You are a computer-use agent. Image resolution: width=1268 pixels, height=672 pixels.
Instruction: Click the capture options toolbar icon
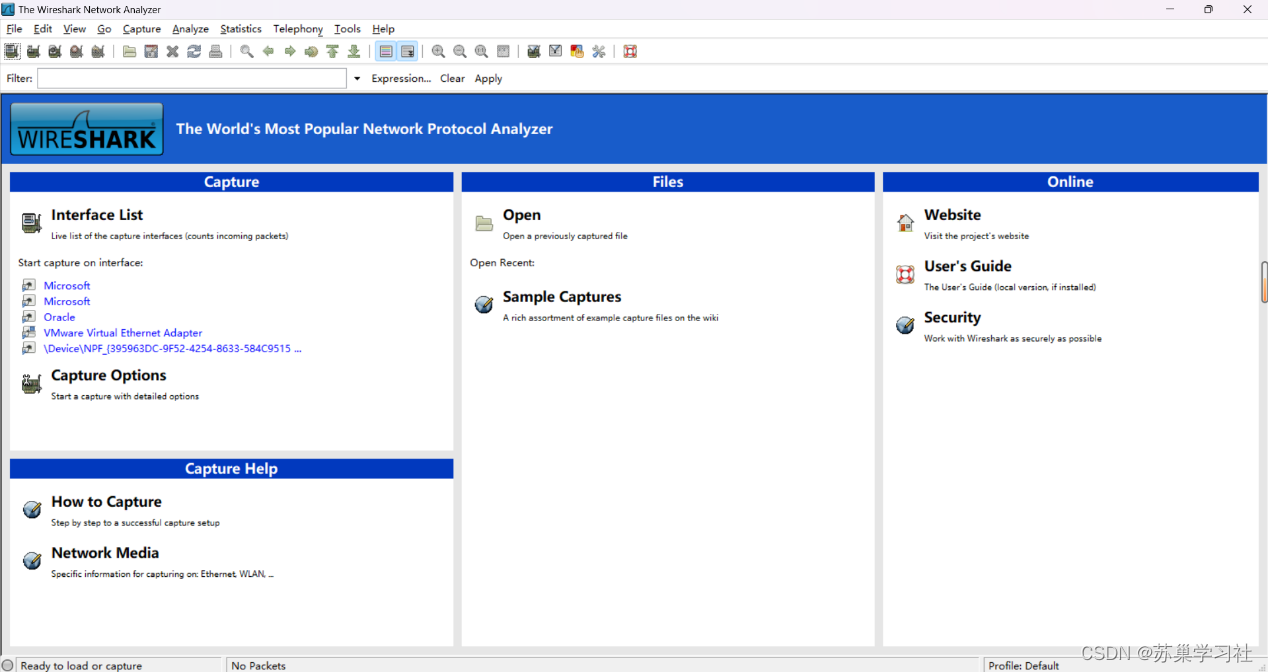coord(33,51)
